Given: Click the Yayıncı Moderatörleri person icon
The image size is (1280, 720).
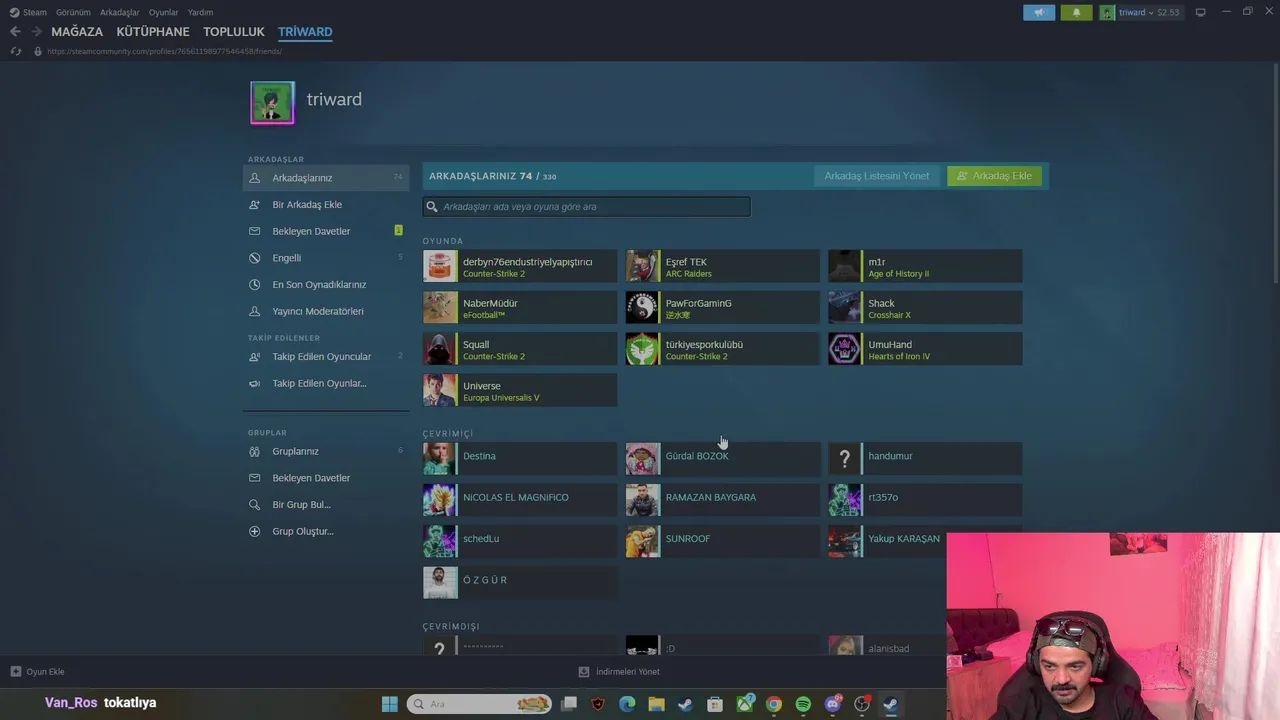Looking at the screenshot, I should [x=254, y=311].
